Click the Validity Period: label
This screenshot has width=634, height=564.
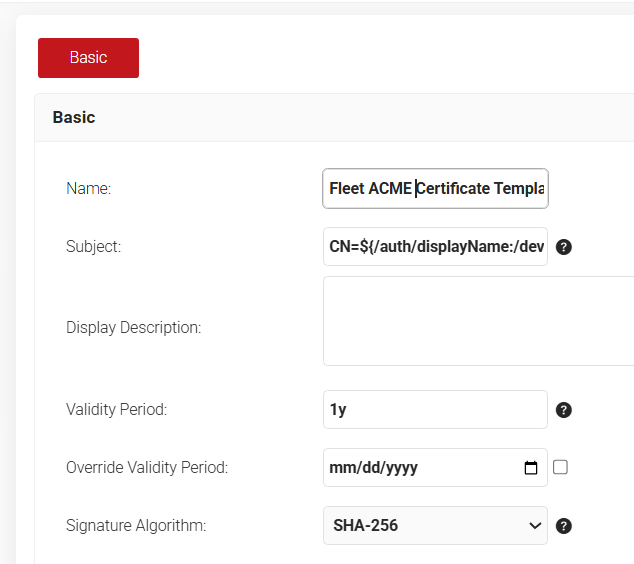click(x=116, y=410)
